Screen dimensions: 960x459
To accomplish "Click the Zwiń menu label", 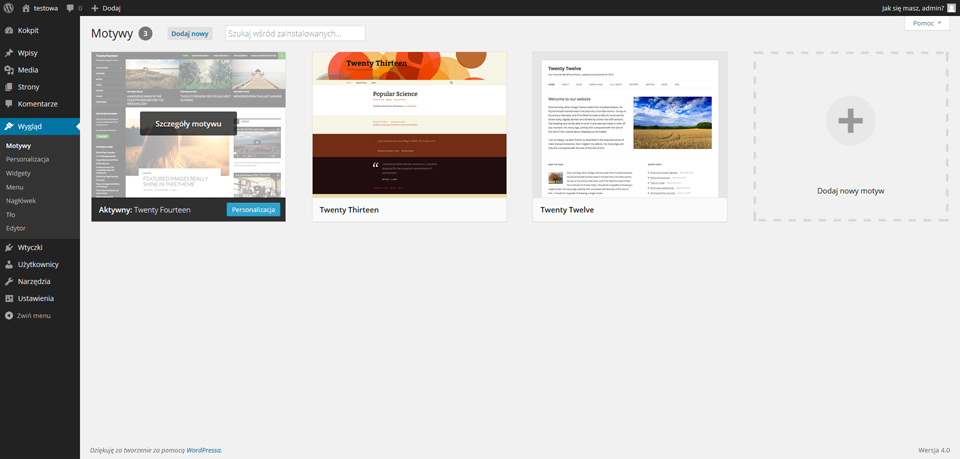I will click(x=34, y=316).
